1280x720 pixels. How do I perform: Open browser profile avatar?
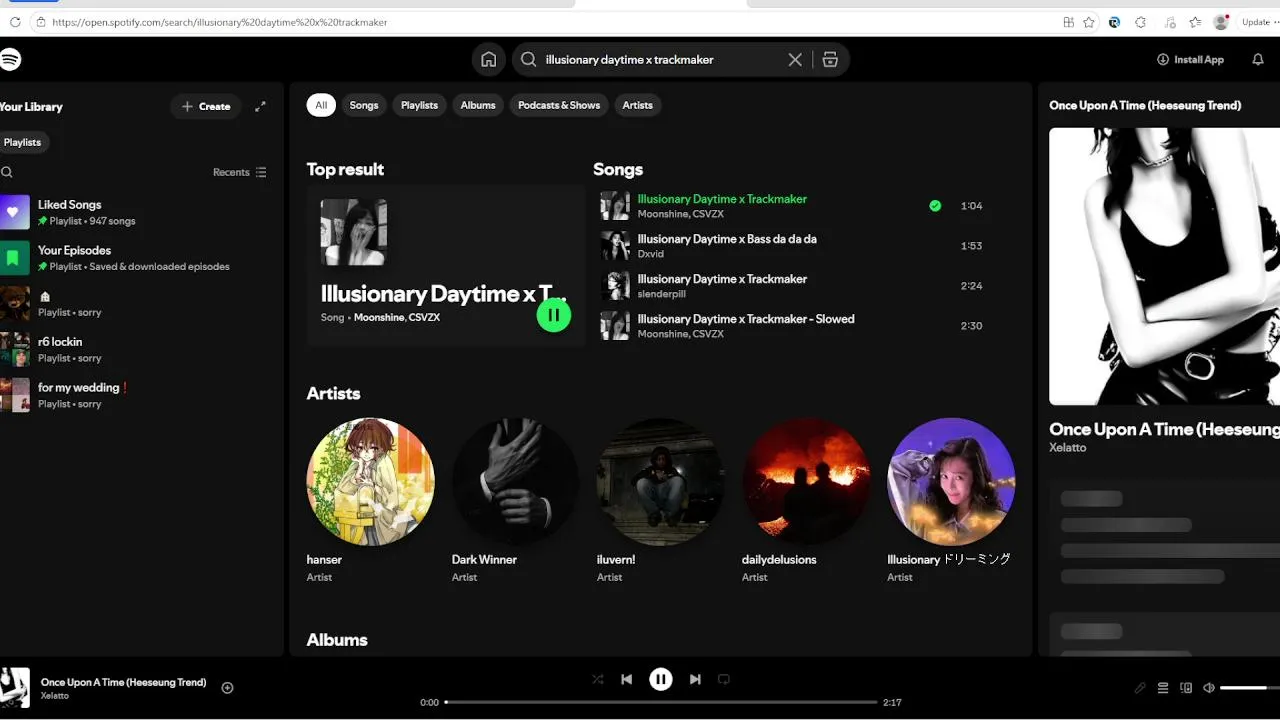coord(1221,22)
